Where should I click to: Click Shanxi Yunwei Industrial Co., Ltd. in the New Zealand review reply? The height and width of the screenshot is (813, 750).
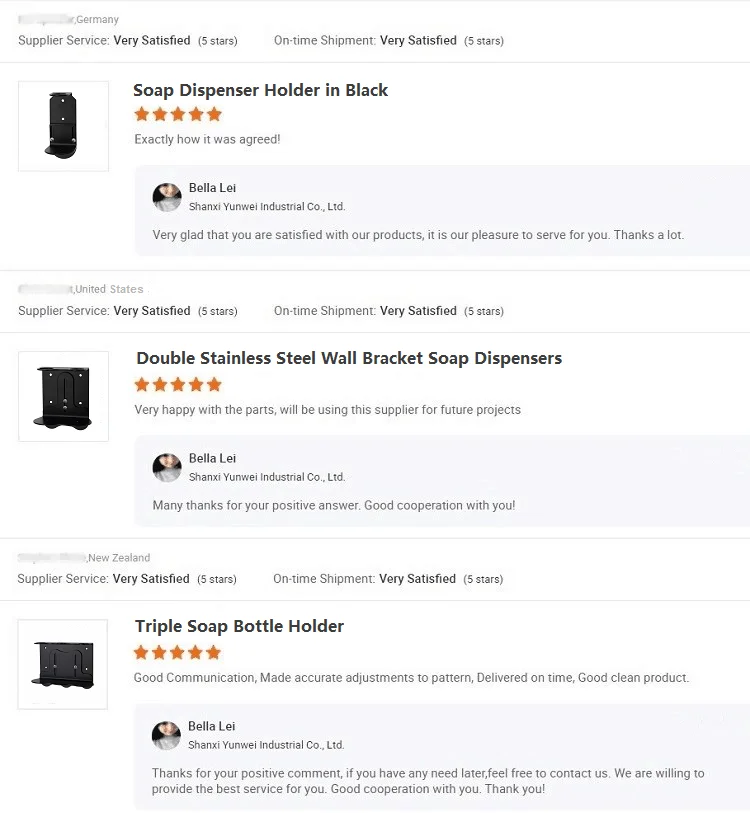coord(266,745)
